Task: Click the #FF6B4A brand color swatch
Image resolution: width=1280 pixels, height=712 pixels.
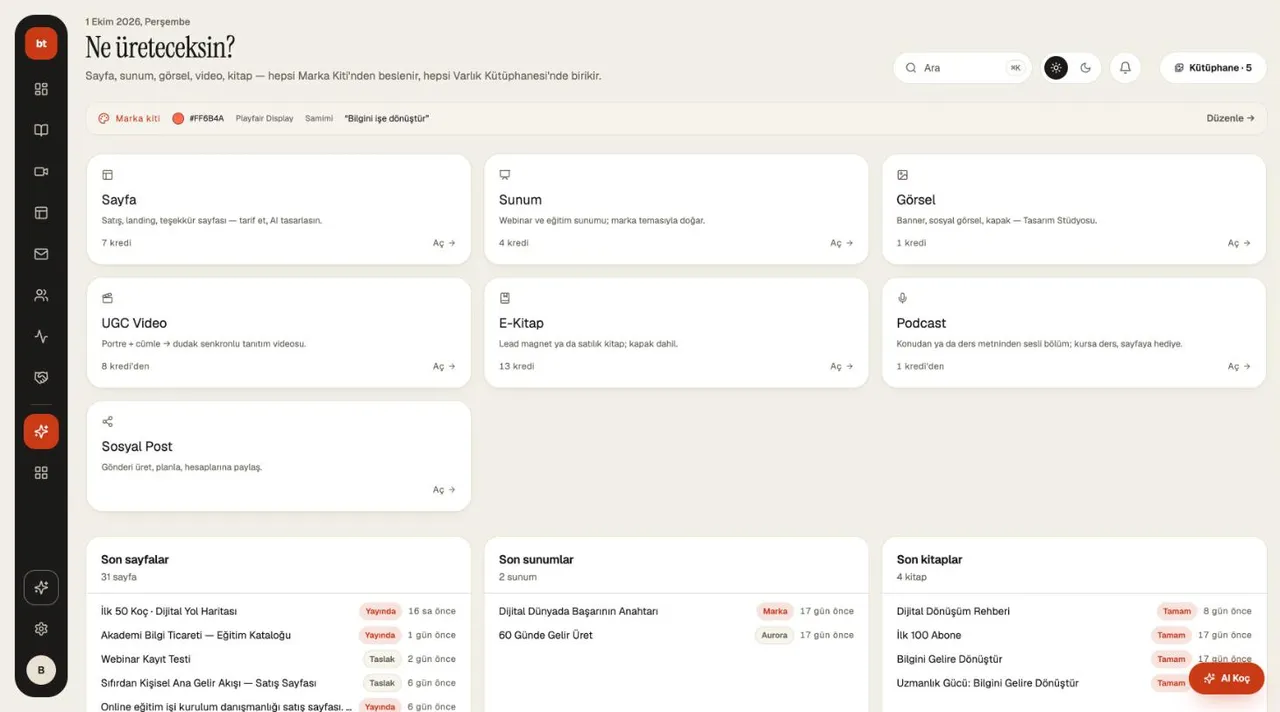Action: (x=178, y=118)
